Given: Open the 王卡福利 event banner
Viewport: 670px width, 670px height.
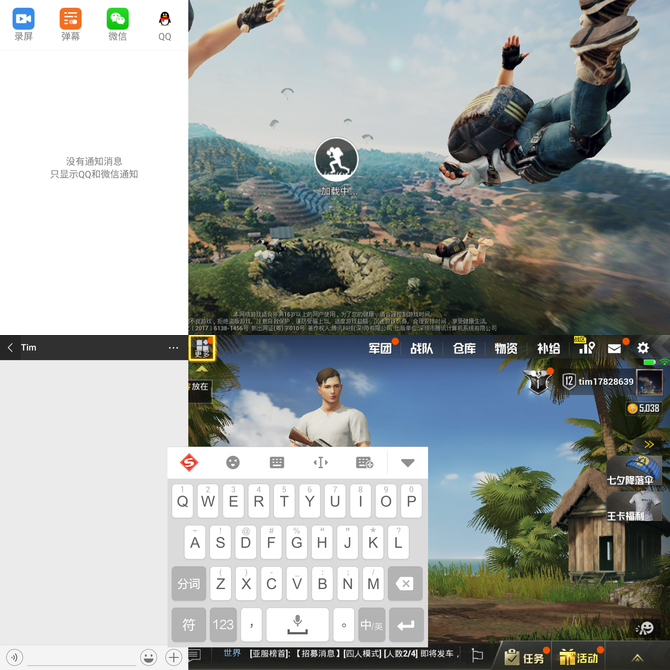Looking at the screenshot, I should tap(634, 507).
